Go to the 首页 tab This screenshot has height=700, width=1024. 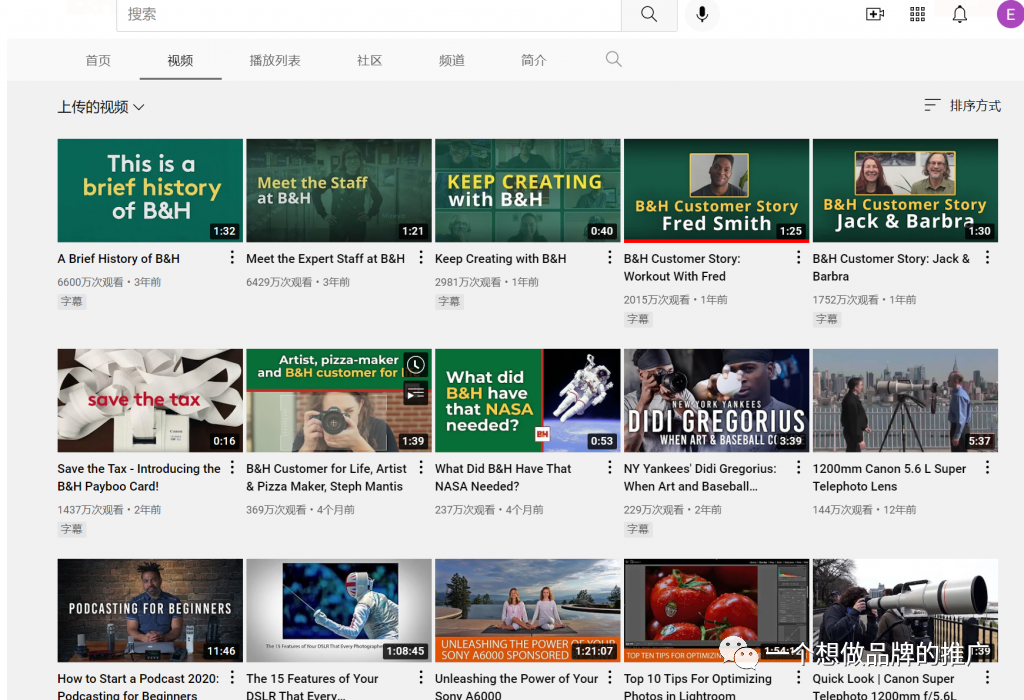(98, 61)
